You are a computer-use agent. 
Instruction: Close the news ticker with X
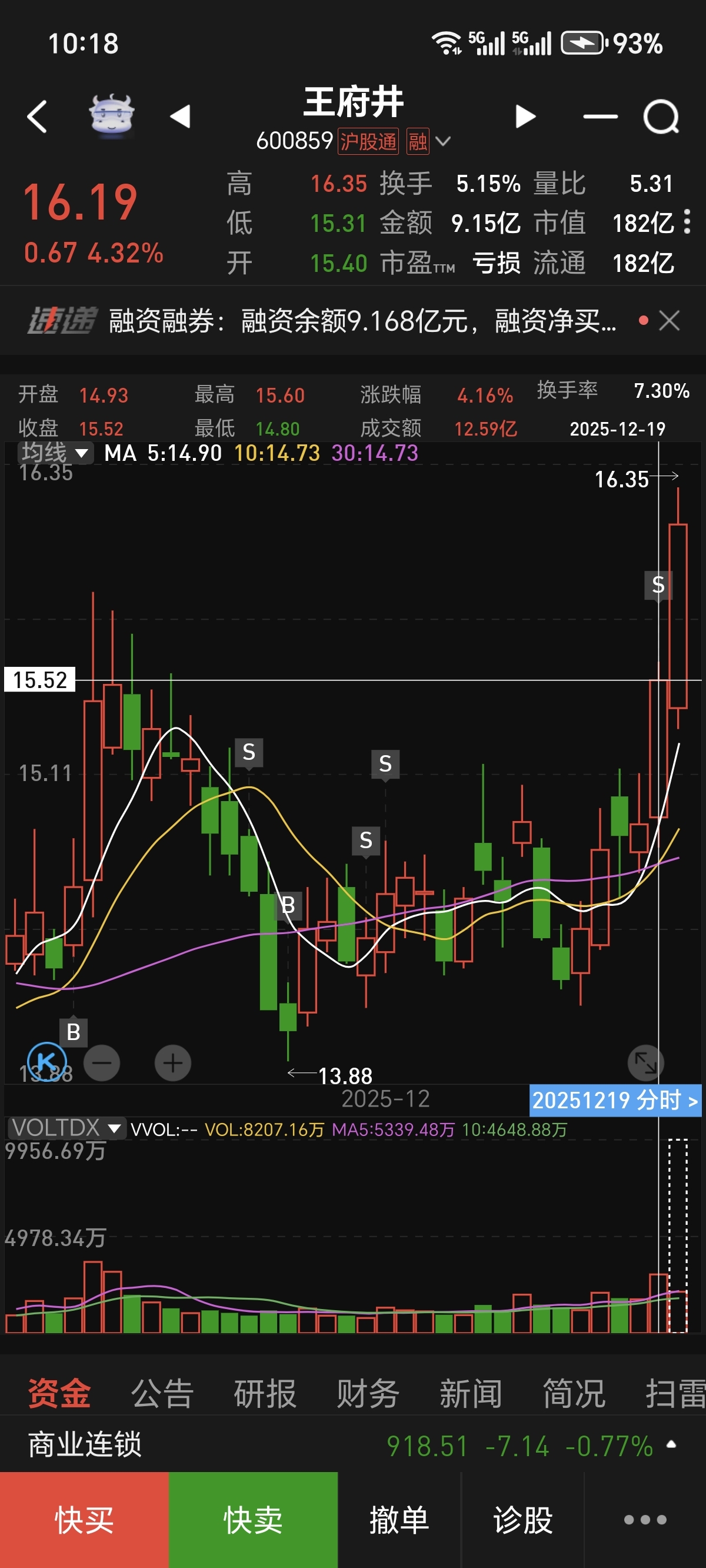tap(670, 320)
